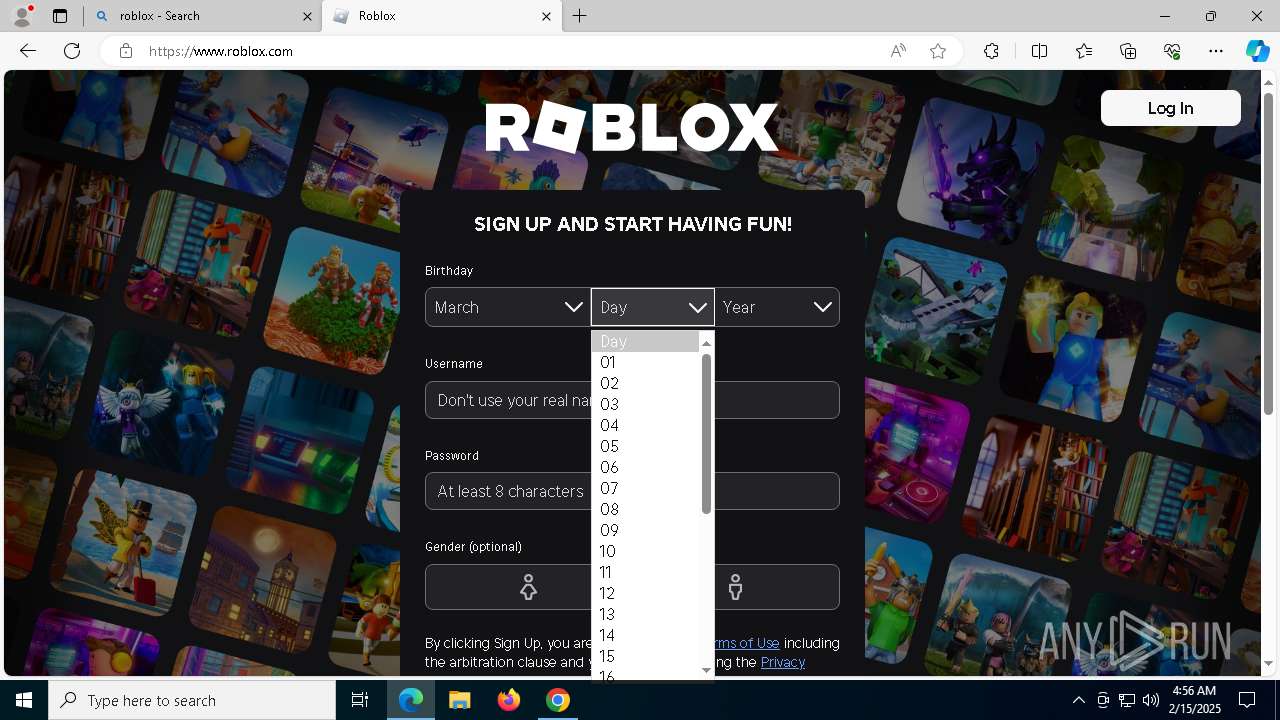Collapse the Day dropdown

tap(653, 307)
